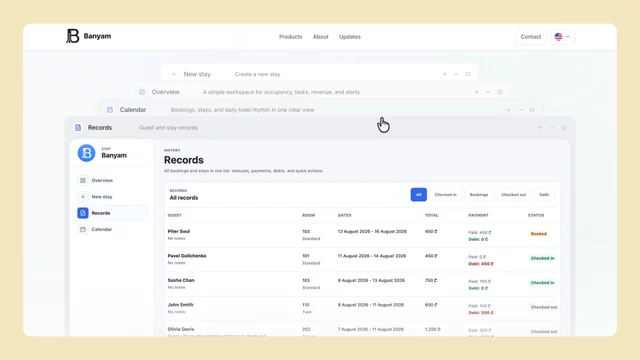Open the Products menu item
The width and height of the screenshot is (640, 360).
point(290,36)
